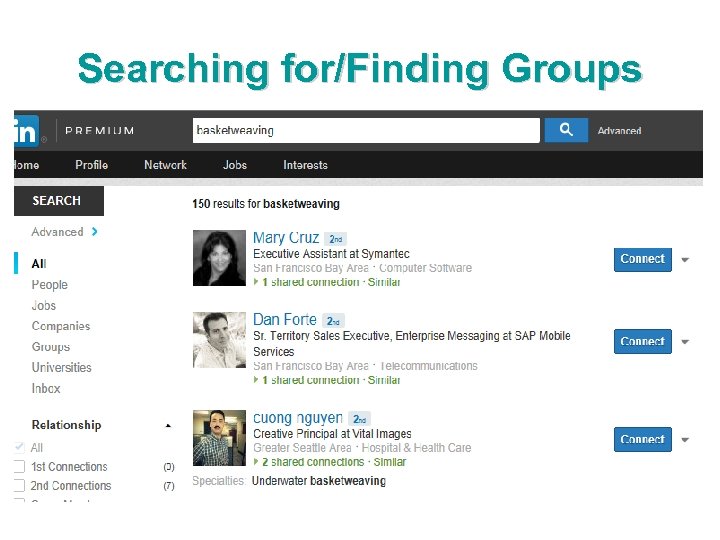The height and width of the screenshot is (540, 720).
Task: Click Connect button for Mary Cruz
Action: click(642, 259)
